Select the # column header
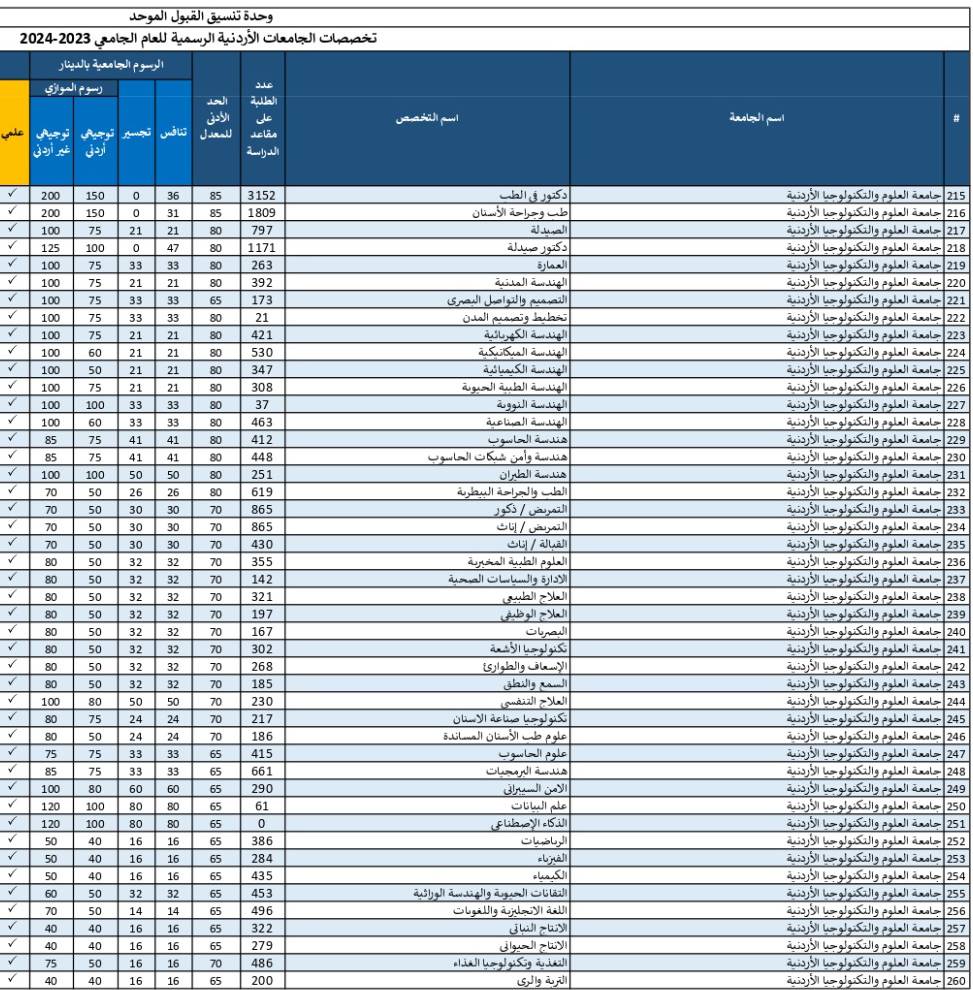 tap(957, 118)
